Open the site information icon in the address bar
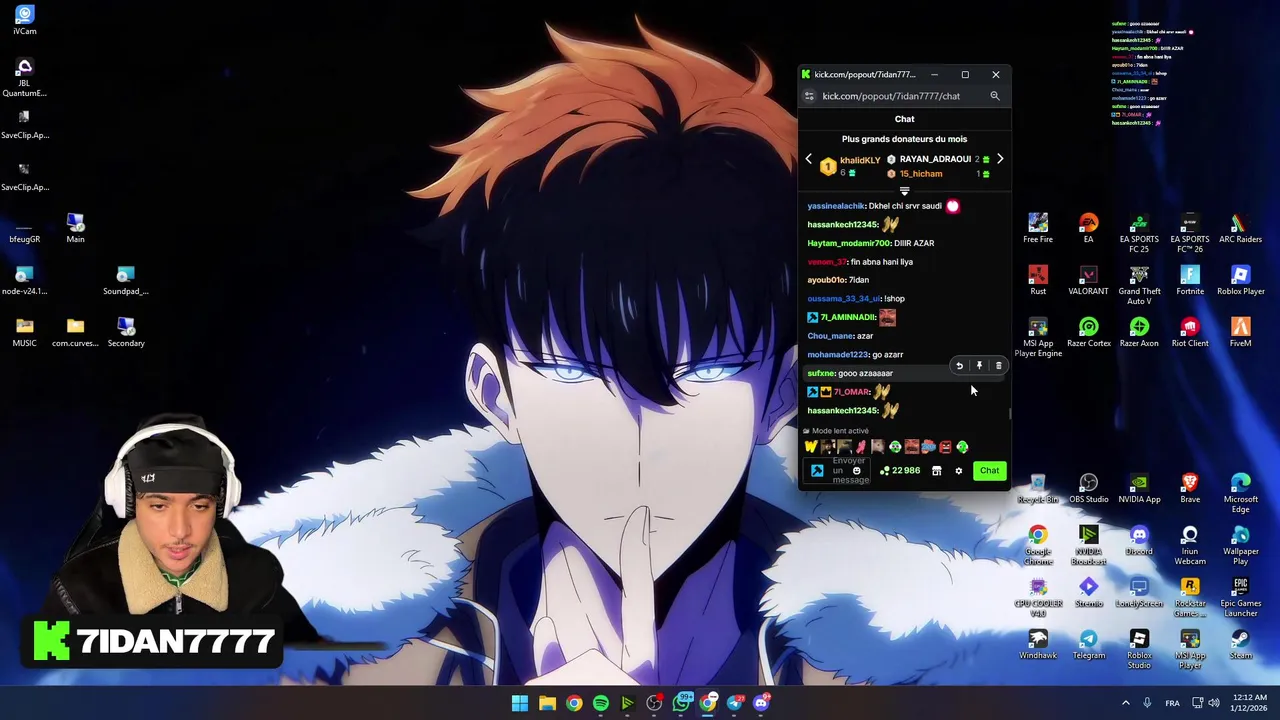This screenshot has width=1280, height=720. [x=809, y=96]
